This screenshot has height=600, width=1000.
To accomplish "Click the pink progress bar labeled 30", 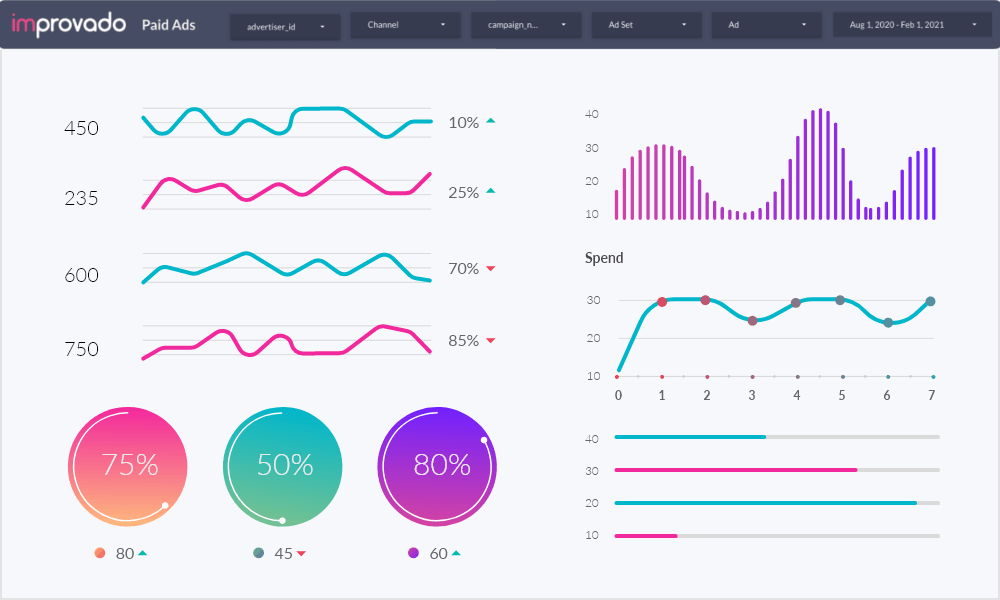I will tap(777, 470).
